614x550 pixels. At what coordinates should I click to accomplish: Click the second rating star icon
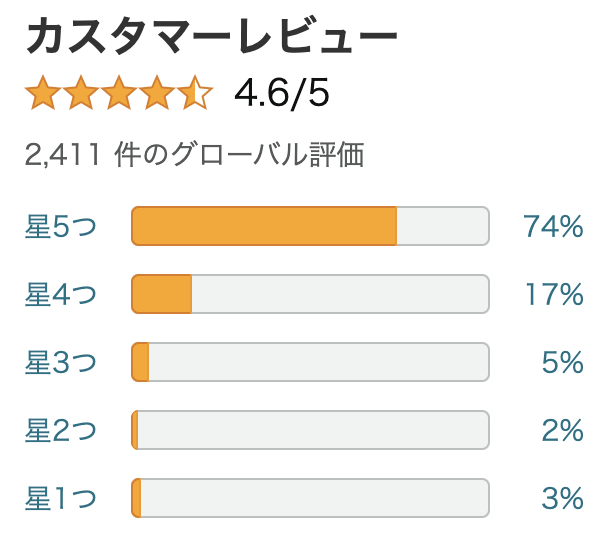81,93
